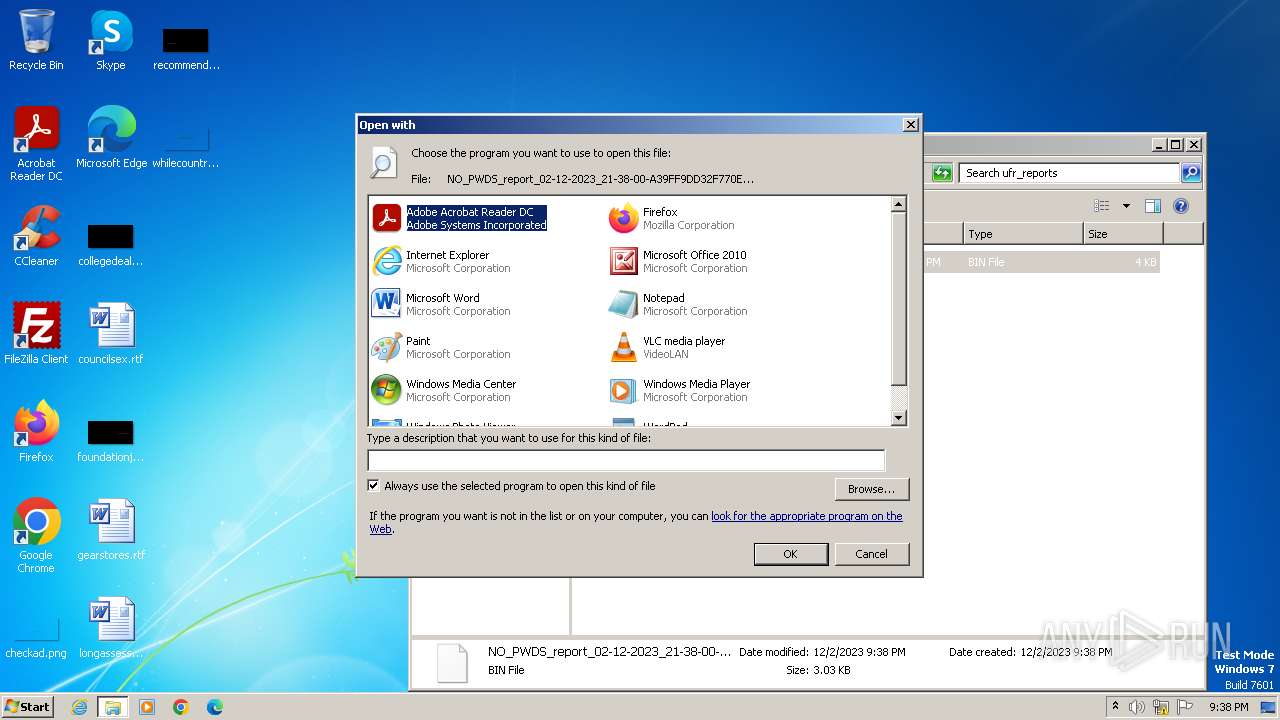Click the volume speaker tray icon
Image resolution: width=1280 pixels, height=720 pixels.
click(1137, 707)
